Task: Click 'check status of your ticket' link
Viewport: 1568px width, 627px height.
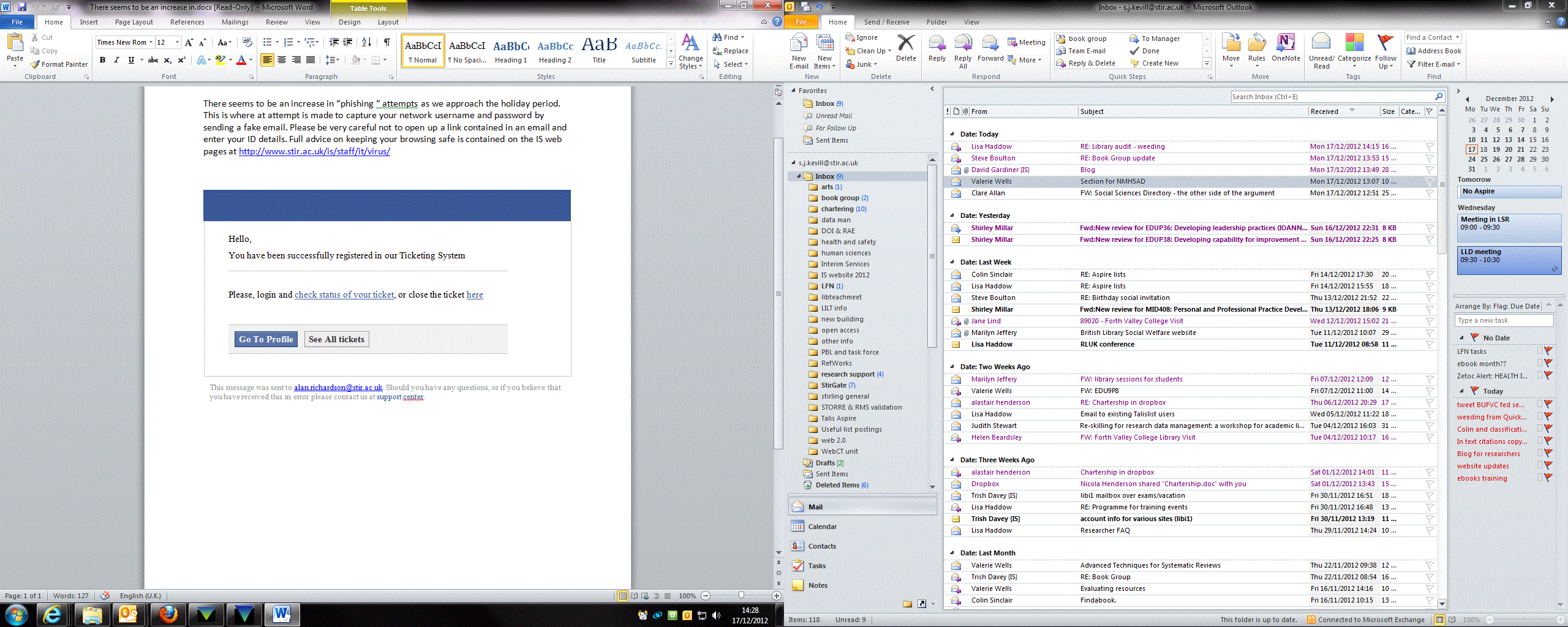Action: tap(344, 295)
